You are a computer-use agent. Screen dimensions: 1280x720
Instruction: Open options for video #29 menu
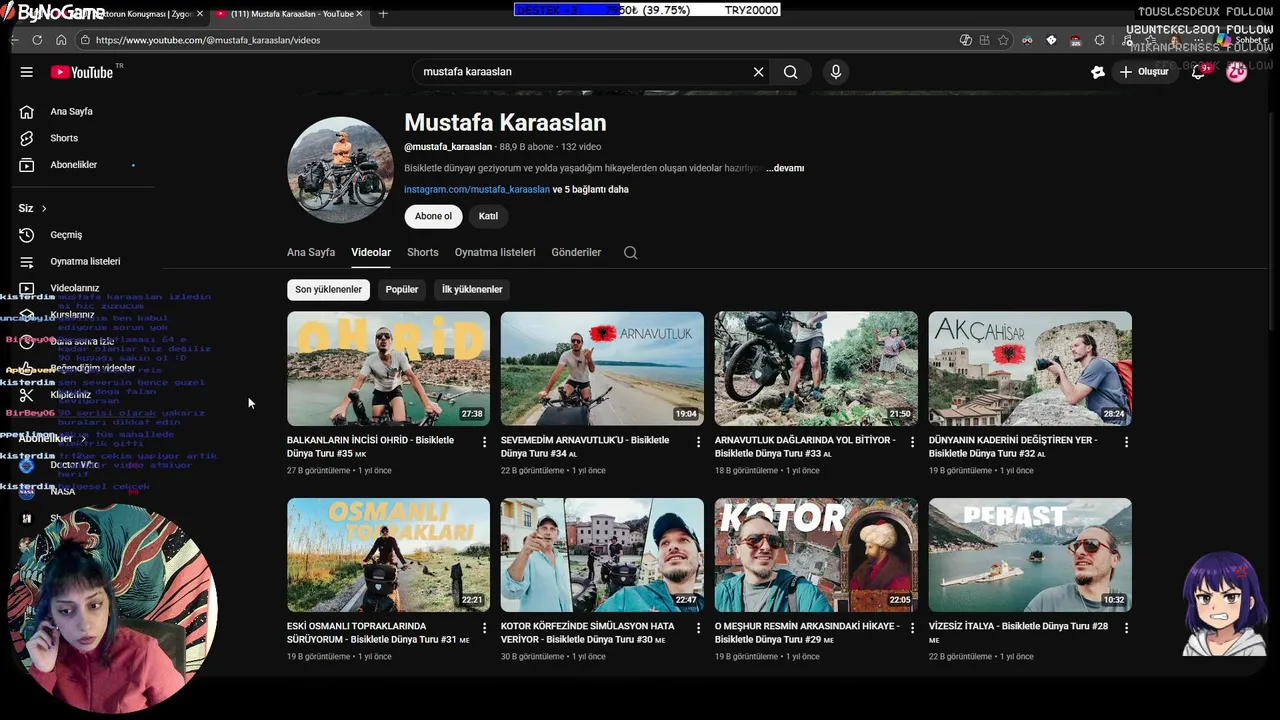tap(912, 628)
